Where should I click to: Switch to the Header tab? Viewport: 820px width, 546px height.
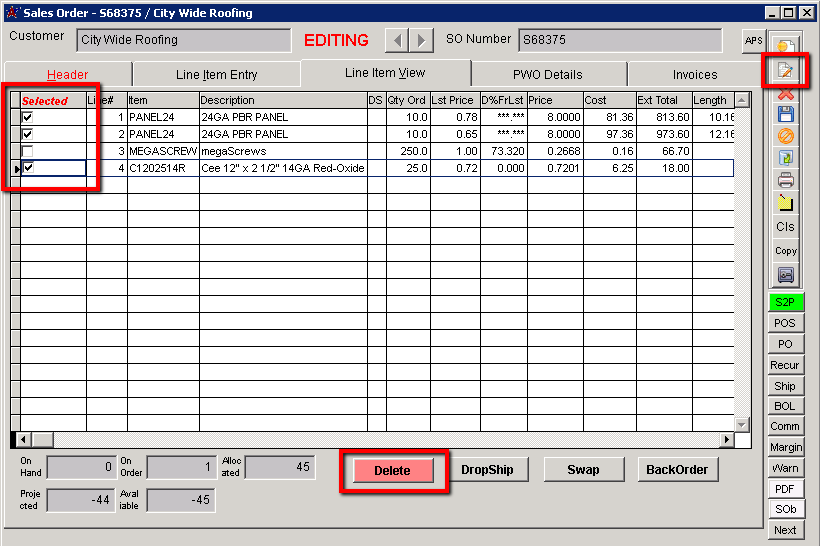coord(68,75)
